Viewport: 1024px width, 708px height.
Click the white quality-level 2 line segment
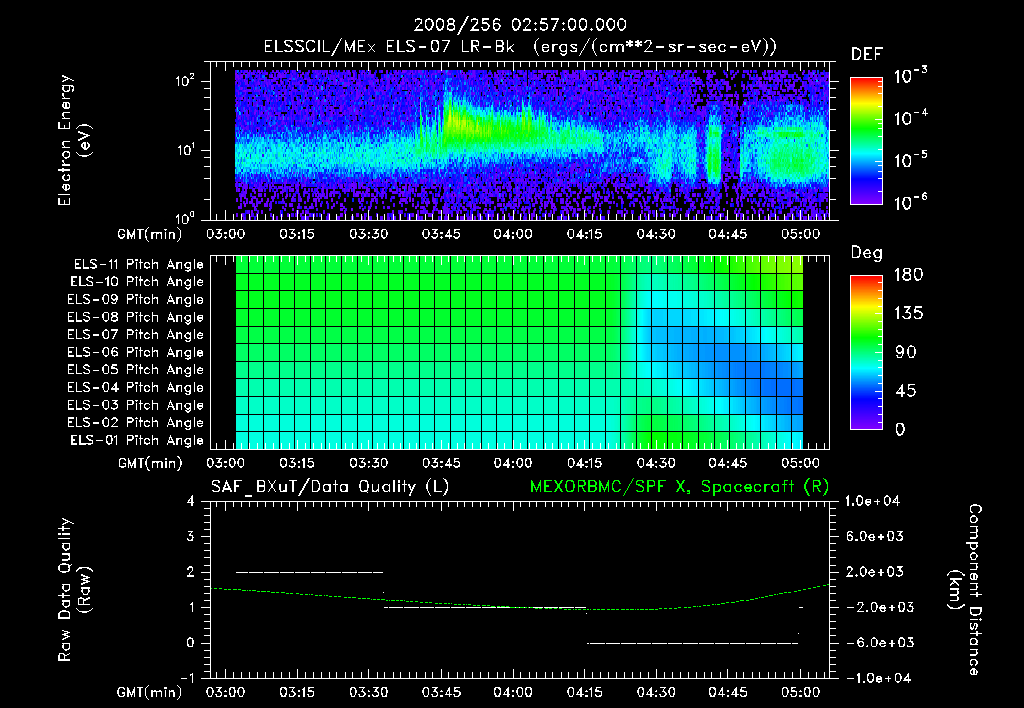310,572
